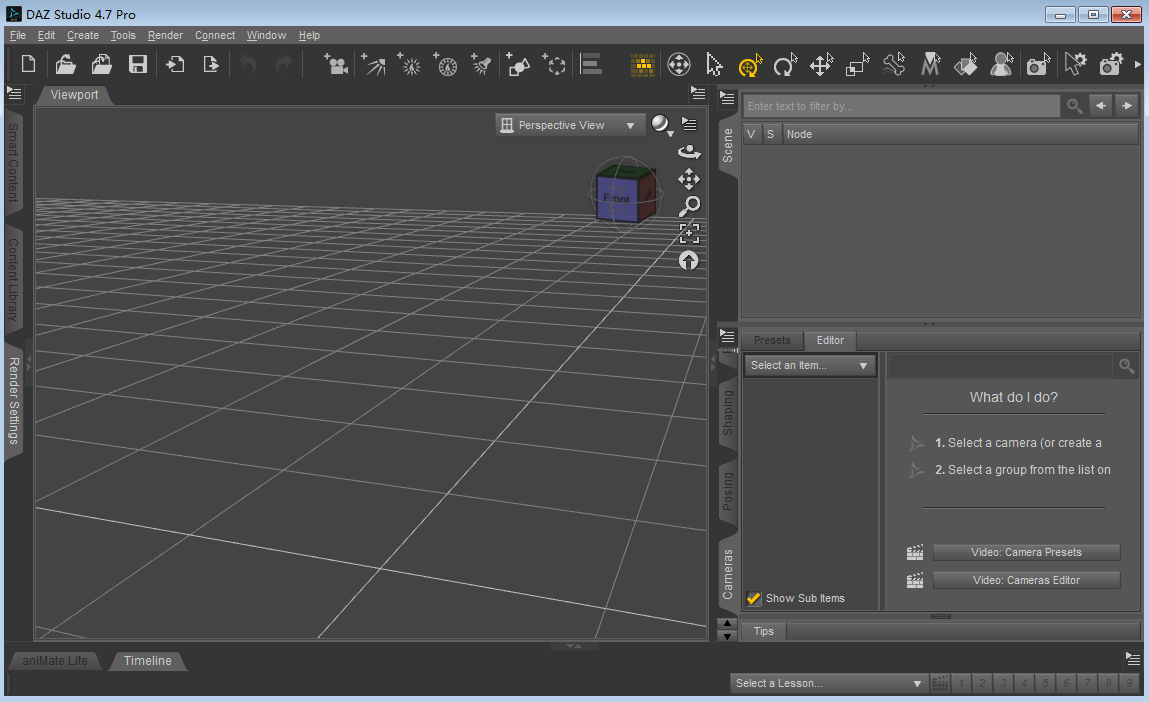This screenshot has width=1149, height=702.
Task: Open the viewport draw style sphere dropdown
Action: 662,125
